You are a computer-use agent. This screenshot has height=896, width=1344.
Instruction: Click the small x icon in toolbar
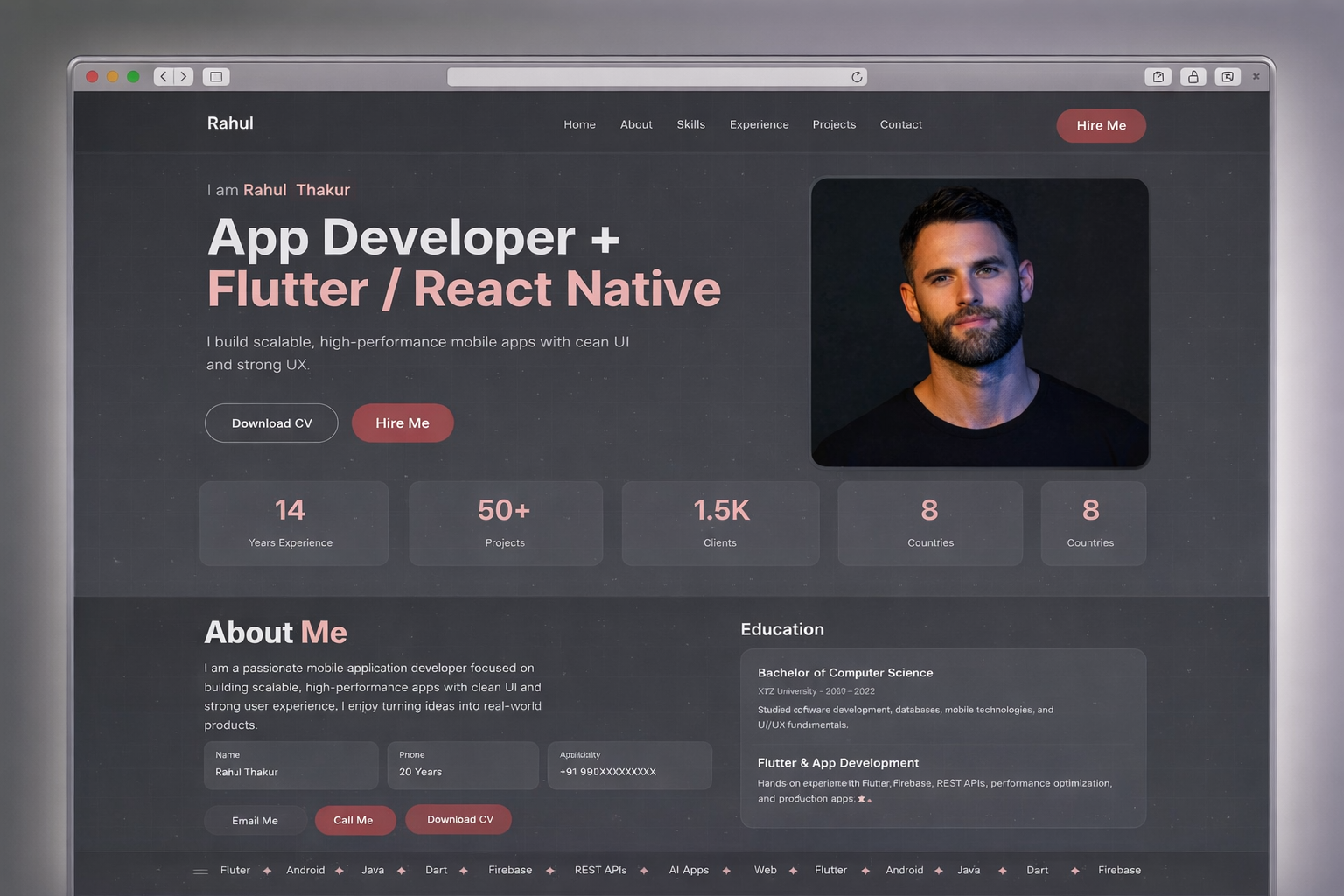(x=1256, y=77)
